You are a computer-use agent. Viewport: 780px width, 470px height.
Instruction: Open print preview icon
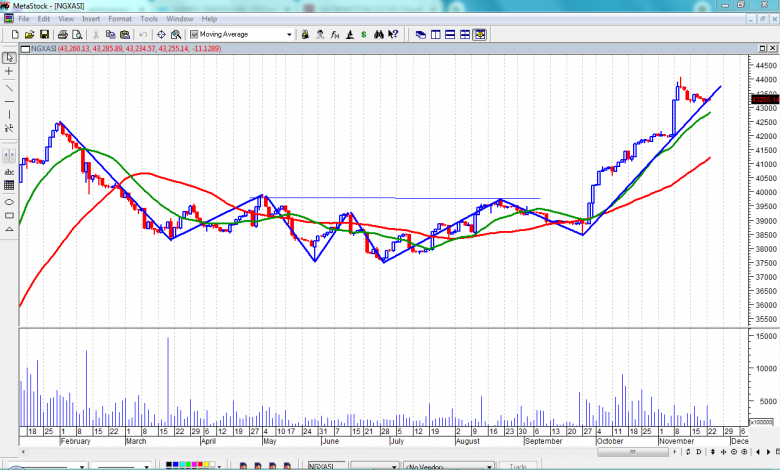point(77,34)
